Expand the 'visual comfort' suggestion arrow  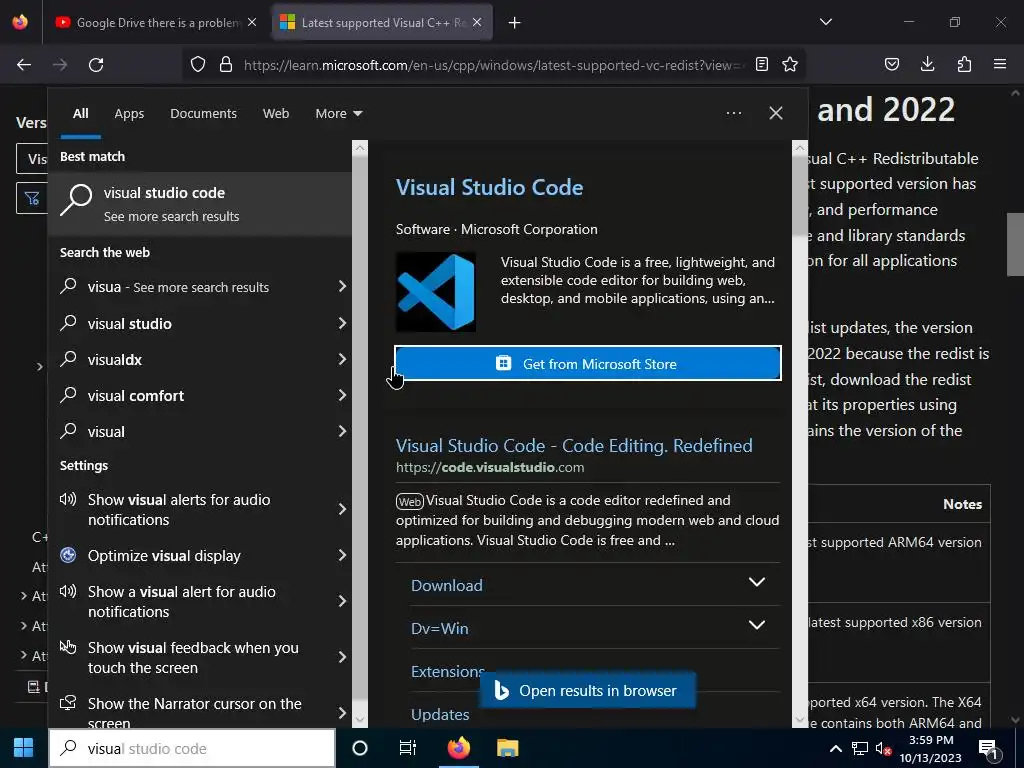pyautogui.click(x=342, y=394)
